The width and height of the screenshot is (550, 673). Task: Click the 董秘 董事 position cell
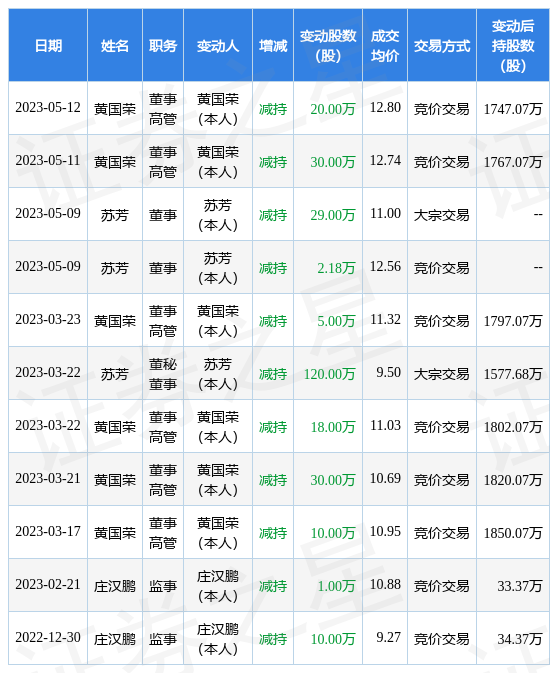pyautogui.click(x=163, y=374)
